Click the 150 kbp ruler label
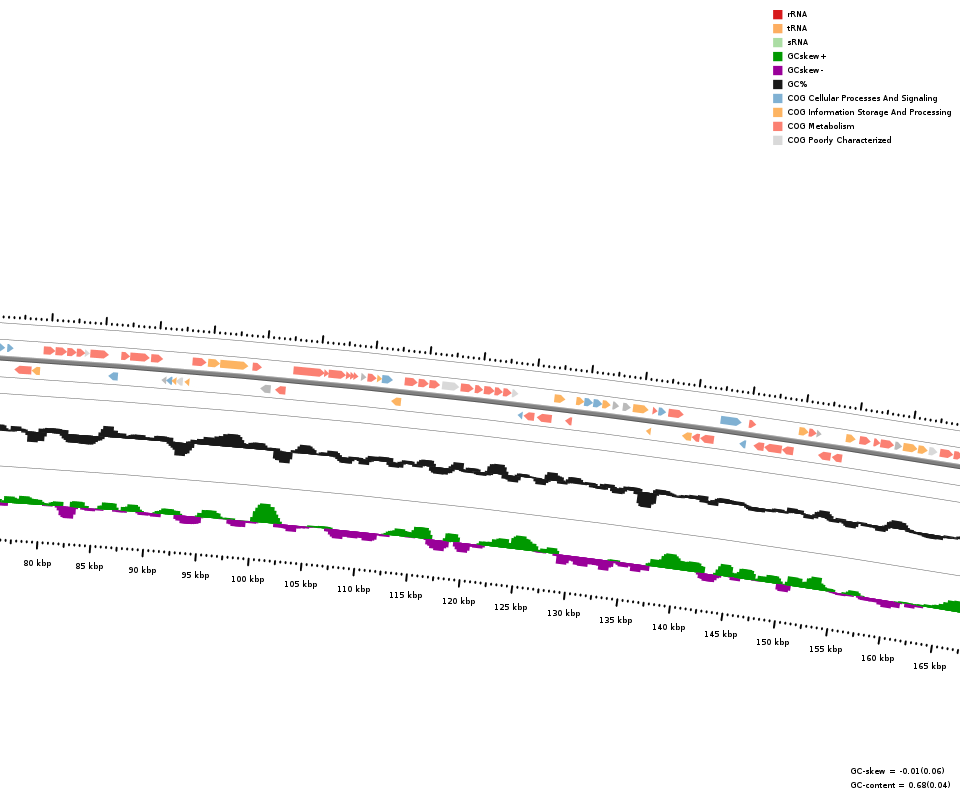 (x=772, y=642)
